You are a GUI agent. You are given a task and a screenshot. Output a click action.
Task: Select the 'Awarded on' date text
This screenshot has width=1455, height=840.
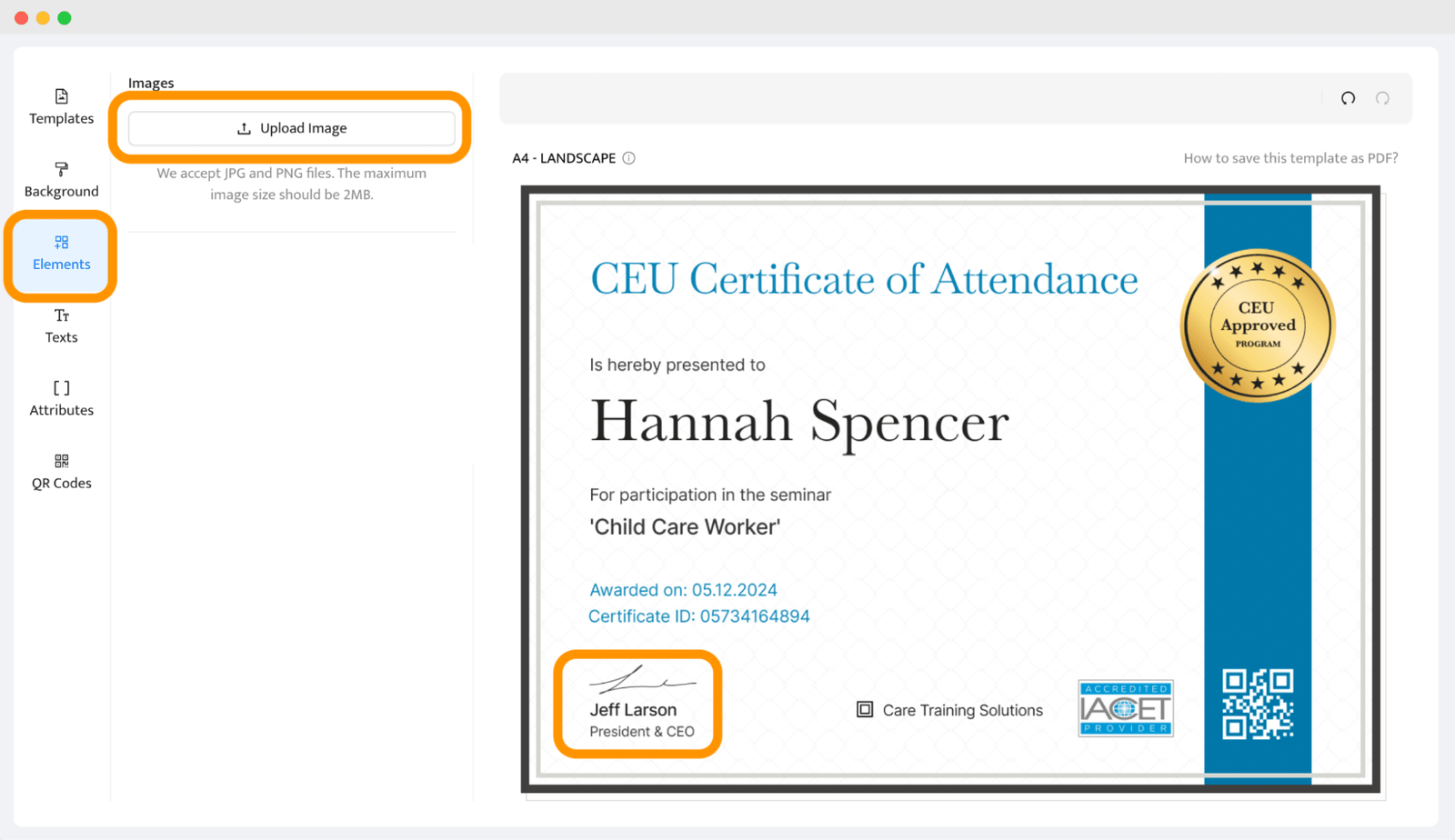click(x=683, y=590)
